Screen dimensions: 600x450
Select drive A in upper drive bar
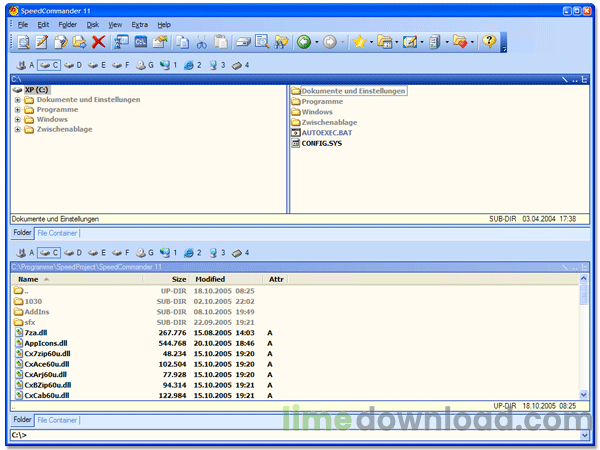pyautogui.click(x=25, y=65)
